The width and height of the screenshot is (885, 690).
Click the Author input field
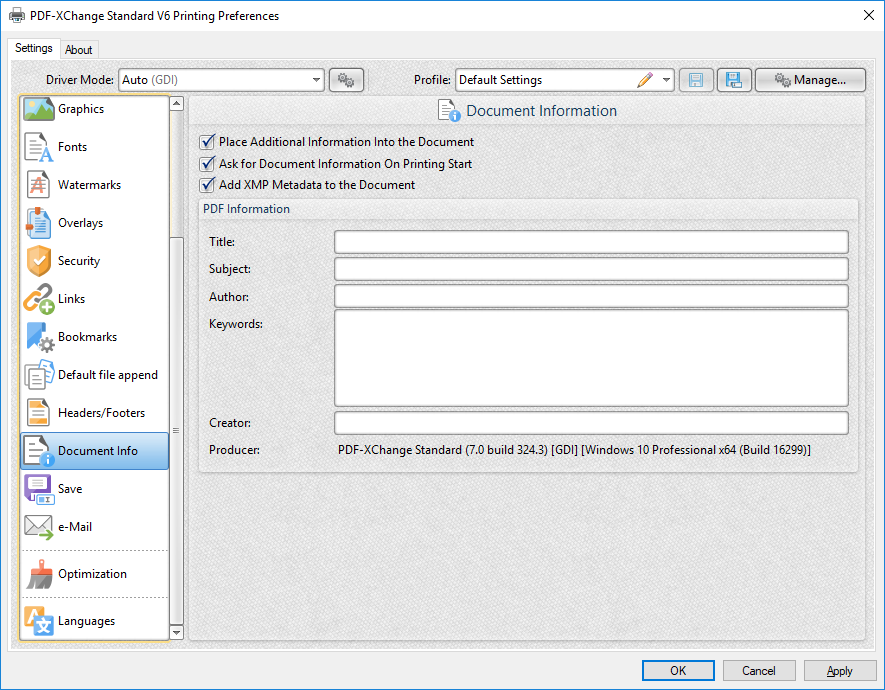pos(591,296)
